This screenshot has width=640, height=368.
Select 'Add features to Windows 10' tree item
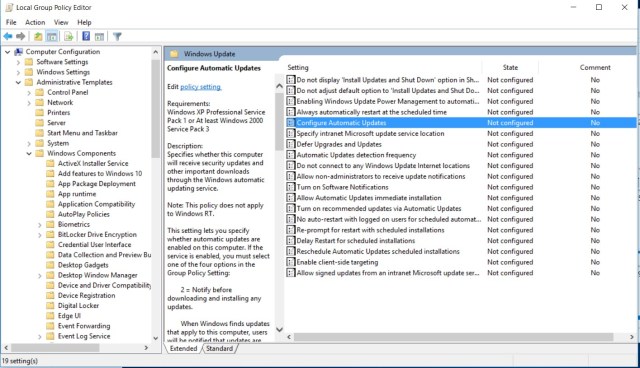[100, 173]
